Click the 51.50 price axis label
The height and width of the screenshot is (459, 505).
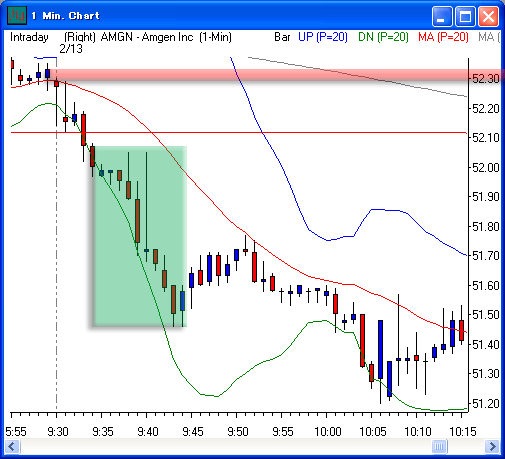point(486,315)
